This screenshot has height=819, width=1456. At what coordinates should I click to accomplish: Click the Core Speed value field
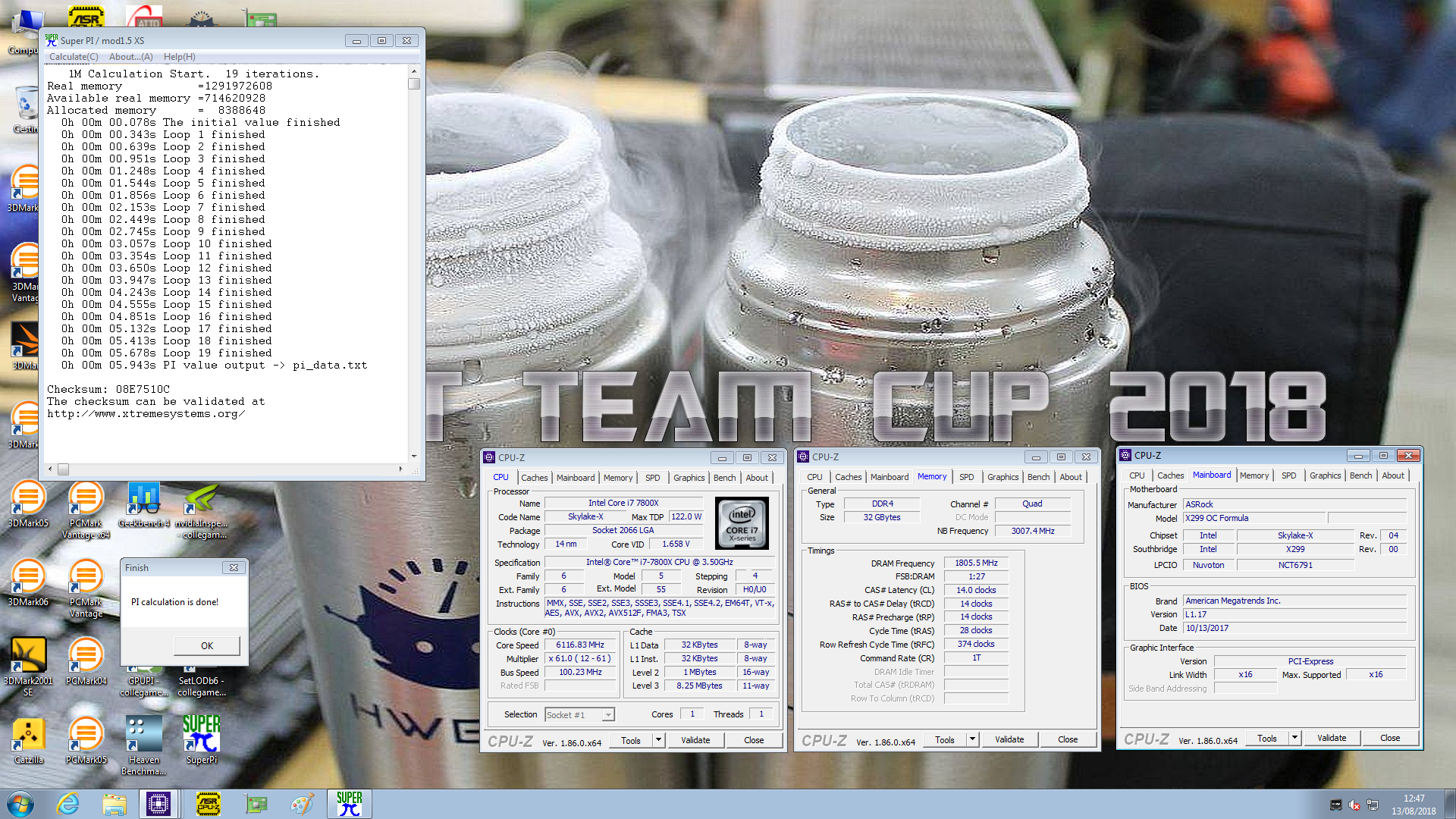pos(580,645)
